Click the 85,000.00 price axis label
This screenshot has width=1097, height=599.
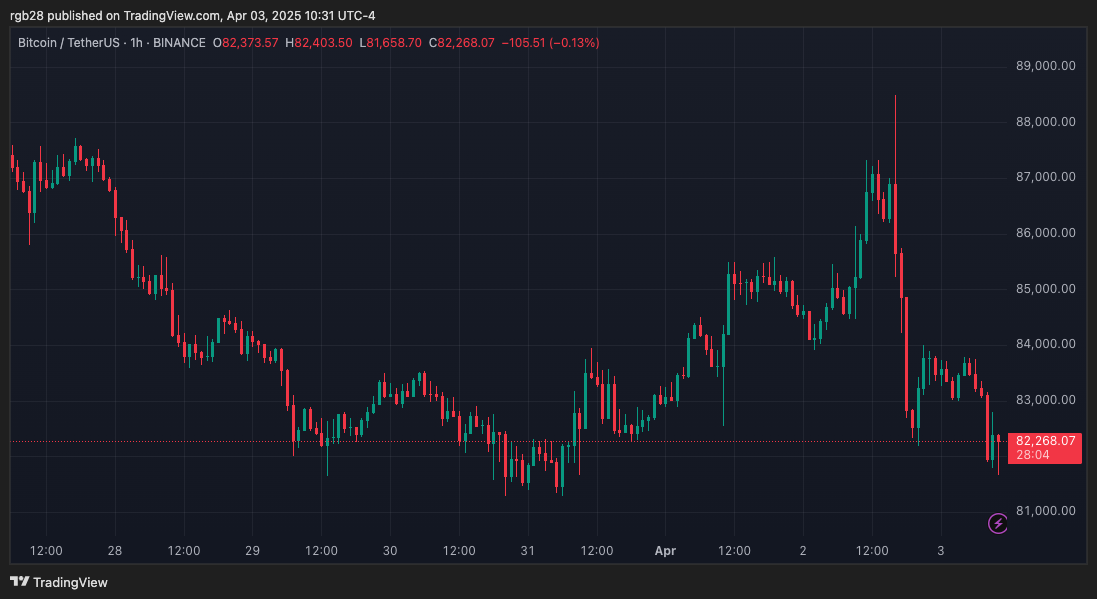[1045, 289]
